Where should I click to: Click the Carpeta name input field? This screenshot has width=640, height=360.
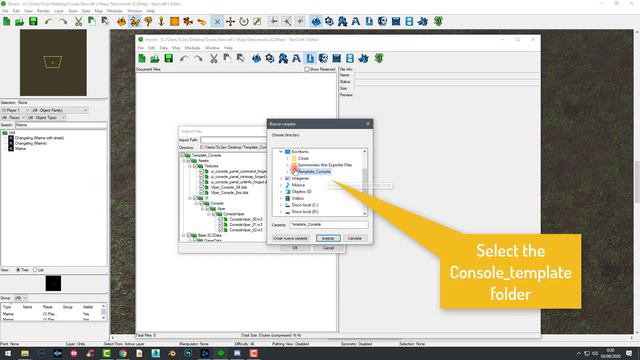[329, 224]
